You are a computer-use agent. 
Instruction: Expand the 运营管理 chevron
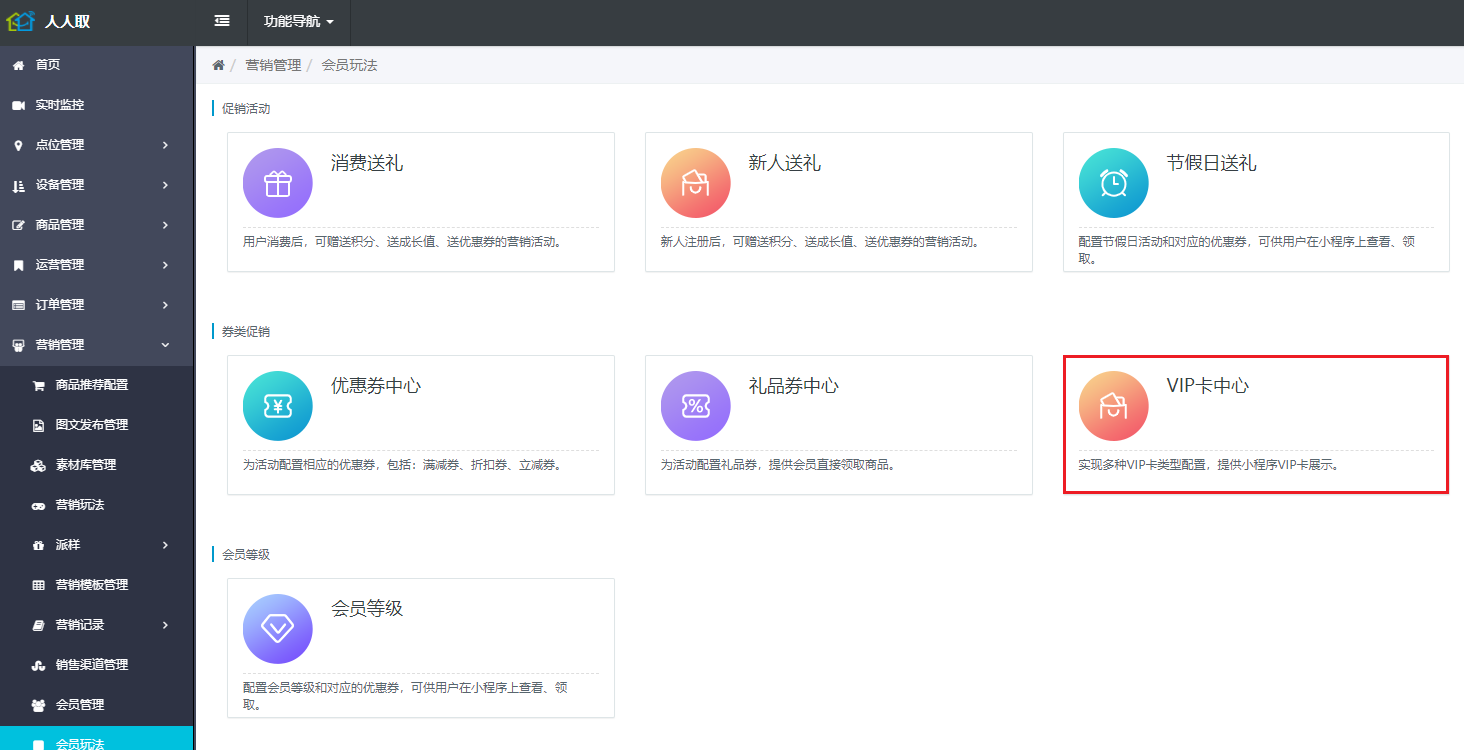tap(166, 265)
